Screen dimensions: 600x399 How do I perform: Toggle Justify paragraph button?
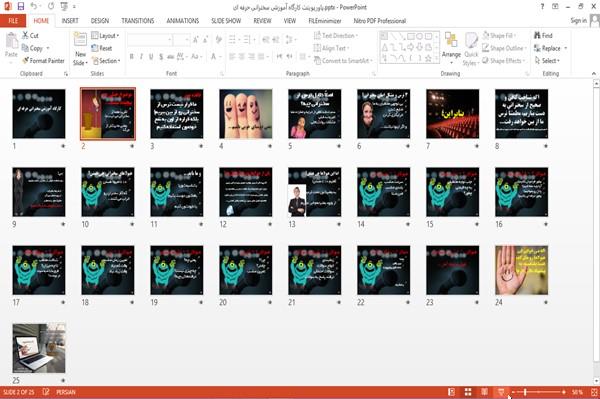(261, 57)
